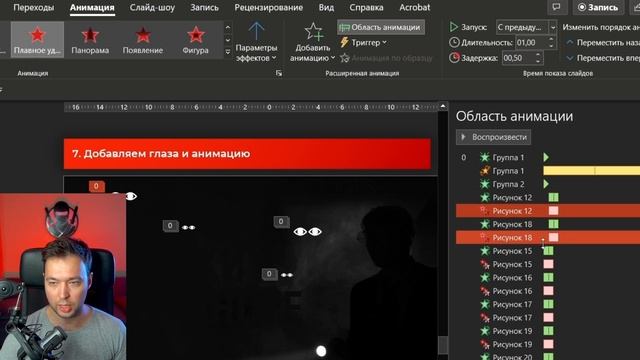
Task: Open the Триггер dropdown
Action: pos(363,42)
